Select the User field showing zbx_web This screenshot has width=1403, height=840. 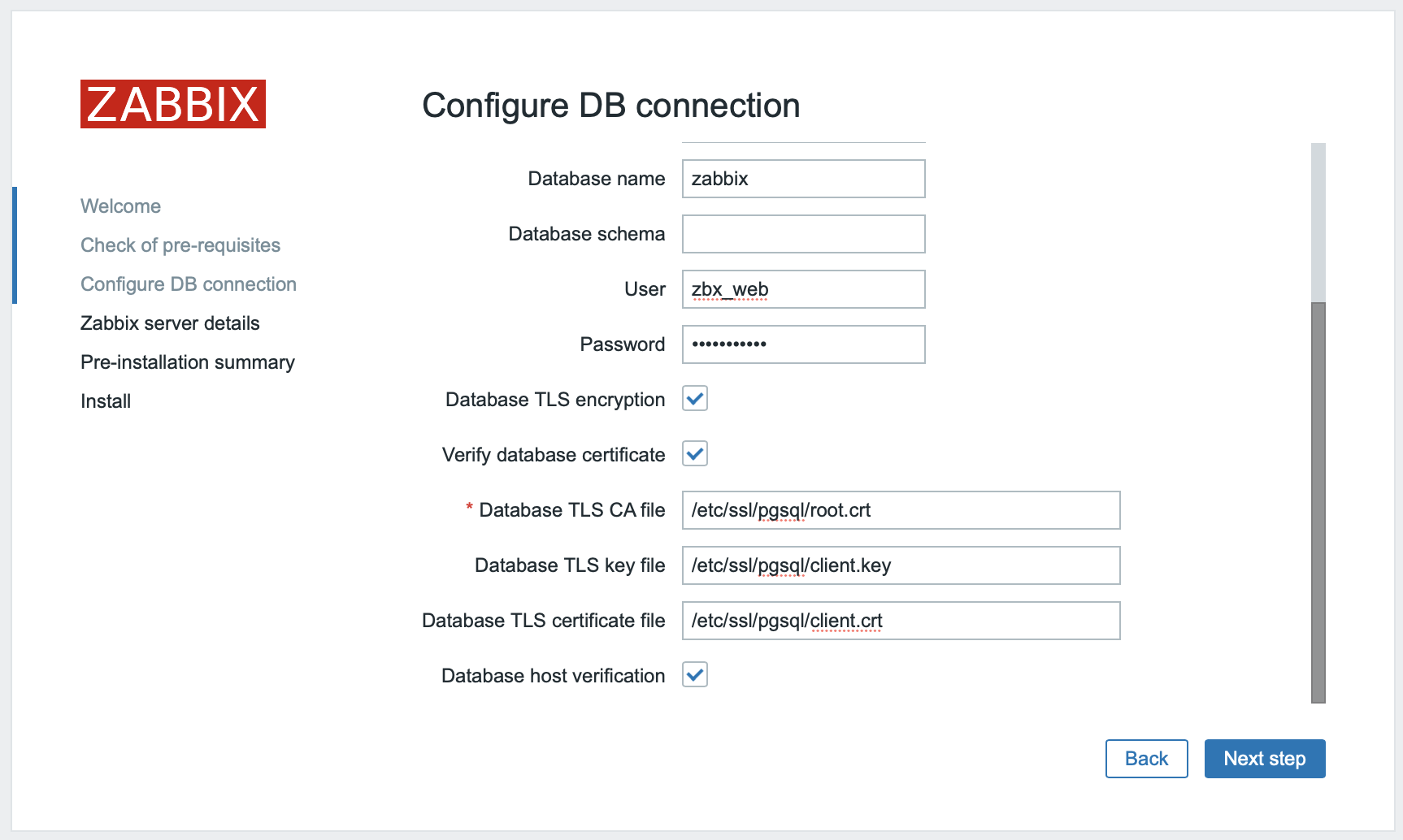(x=803, y=288)
